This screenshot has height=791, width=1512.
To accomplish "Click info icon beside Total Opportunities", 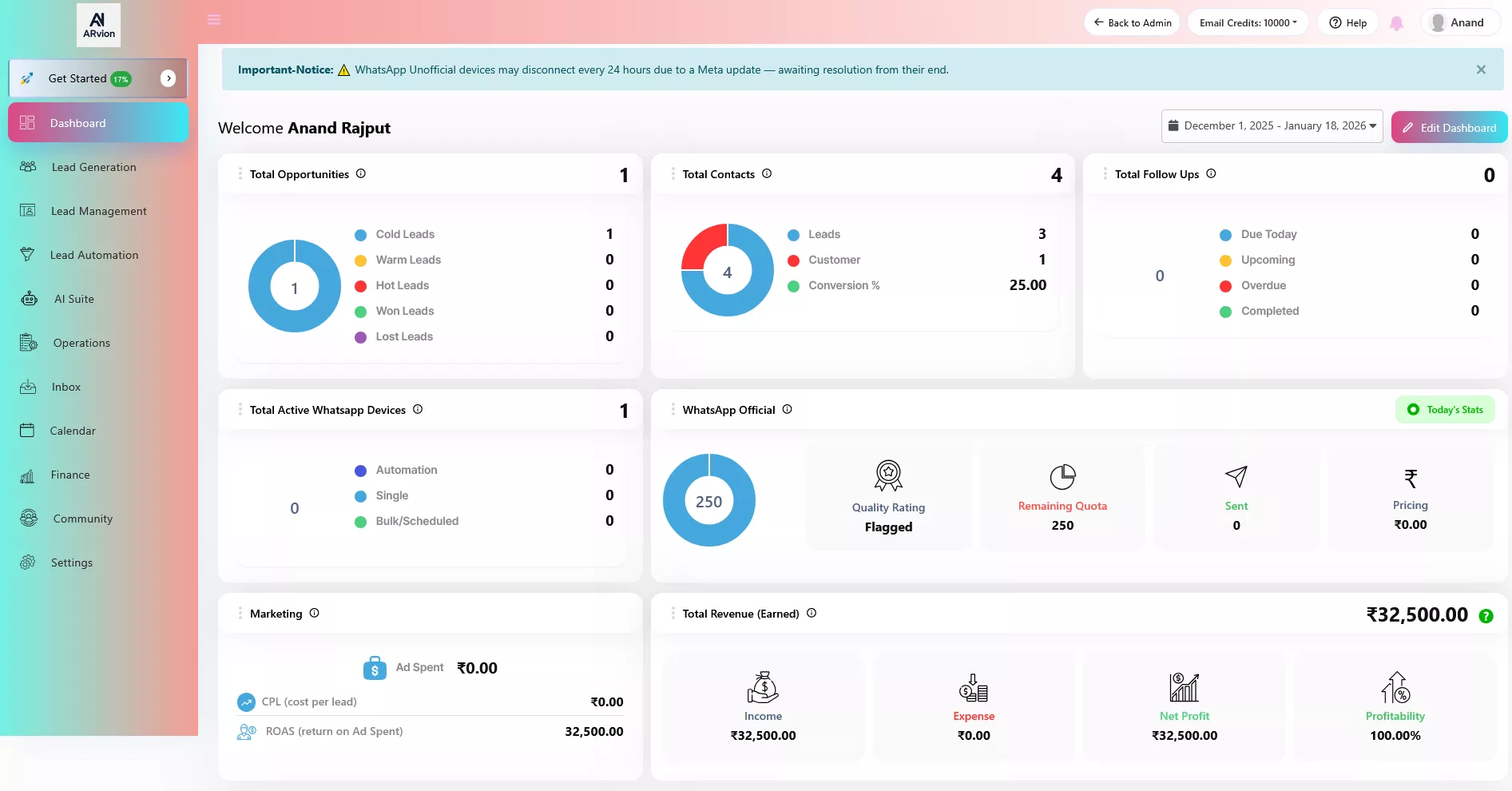I will point(361,173).
